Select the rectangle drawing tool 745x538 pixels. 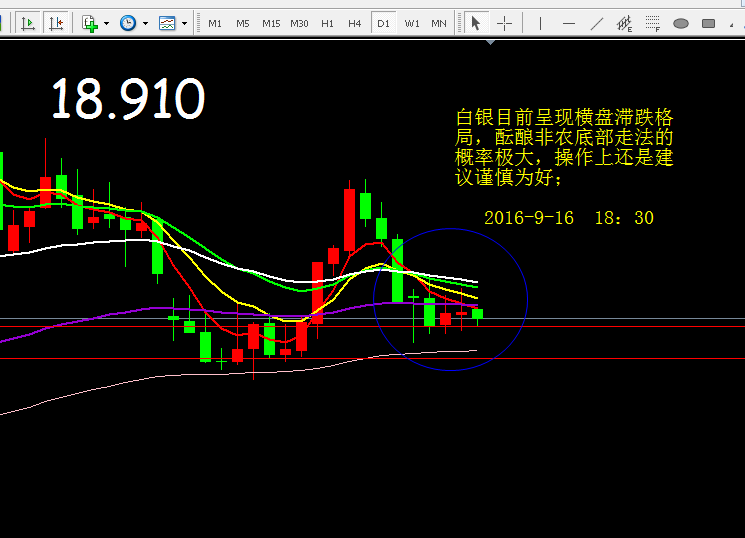pyautogui.click(x=708, y=23)
